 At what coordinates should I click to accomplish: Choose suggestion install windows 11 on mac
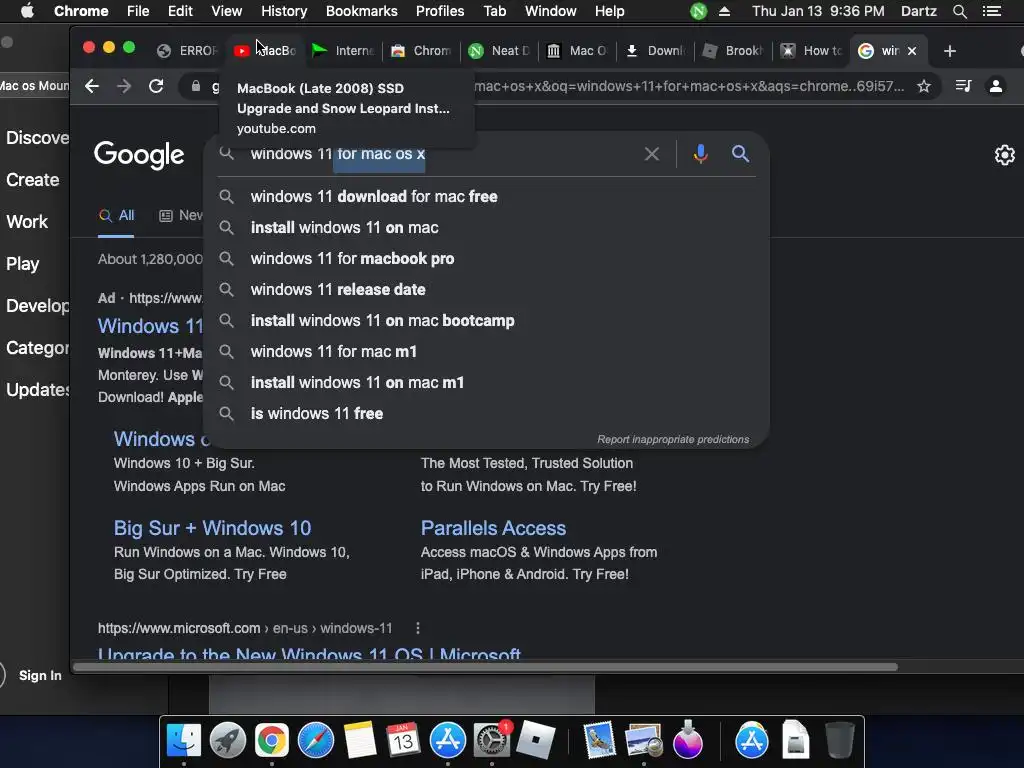point(487,227)
